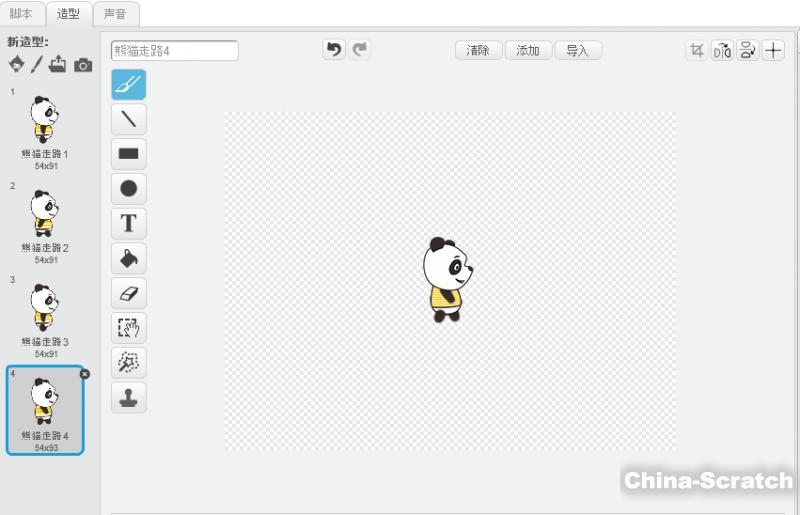This screenshot has height=515, width=800.
Task: Open the 声音 tab
Action: coord(115,15)
